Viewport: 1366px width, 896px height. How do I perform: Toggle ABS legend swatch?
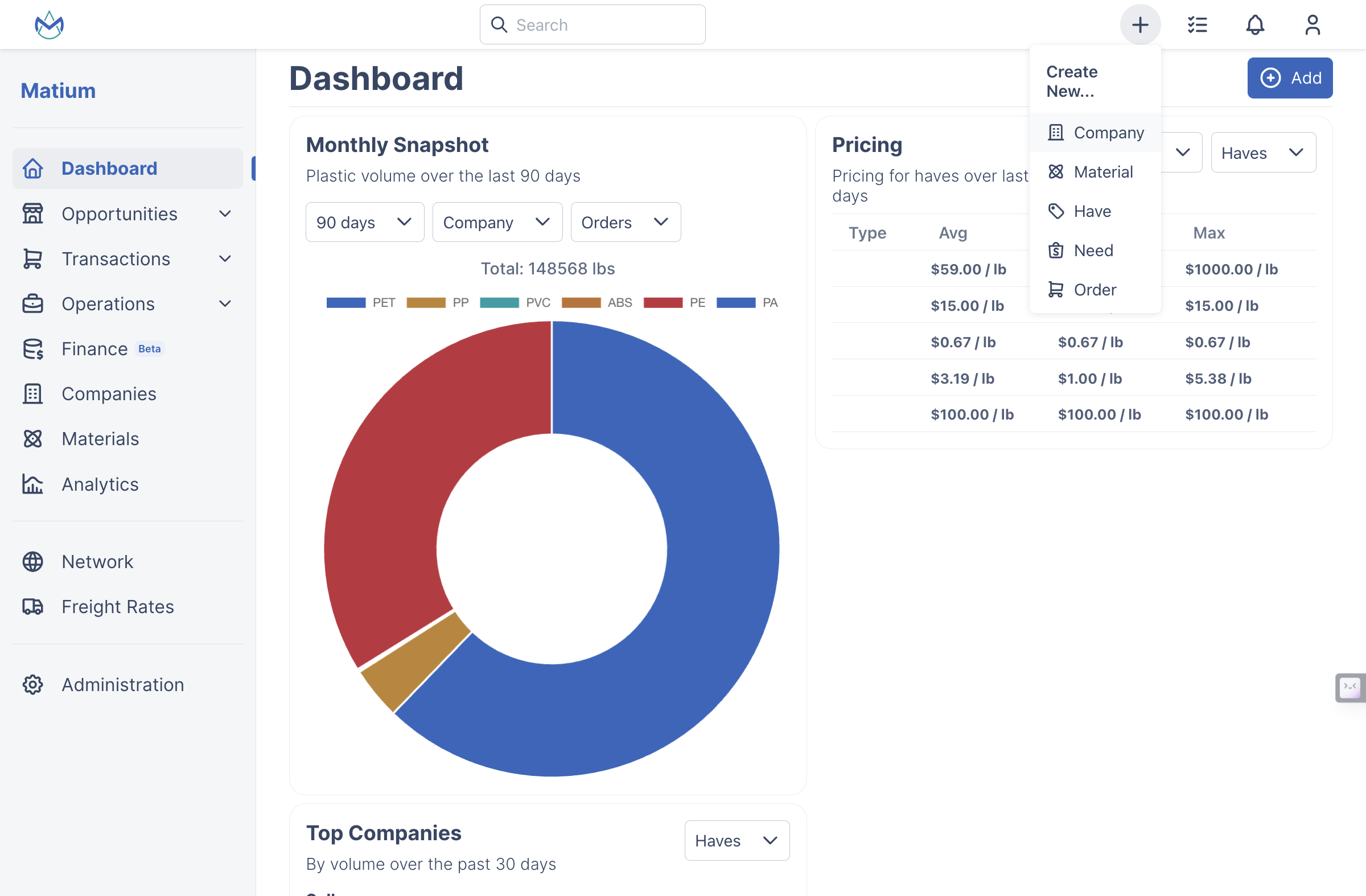click(581, 302)
